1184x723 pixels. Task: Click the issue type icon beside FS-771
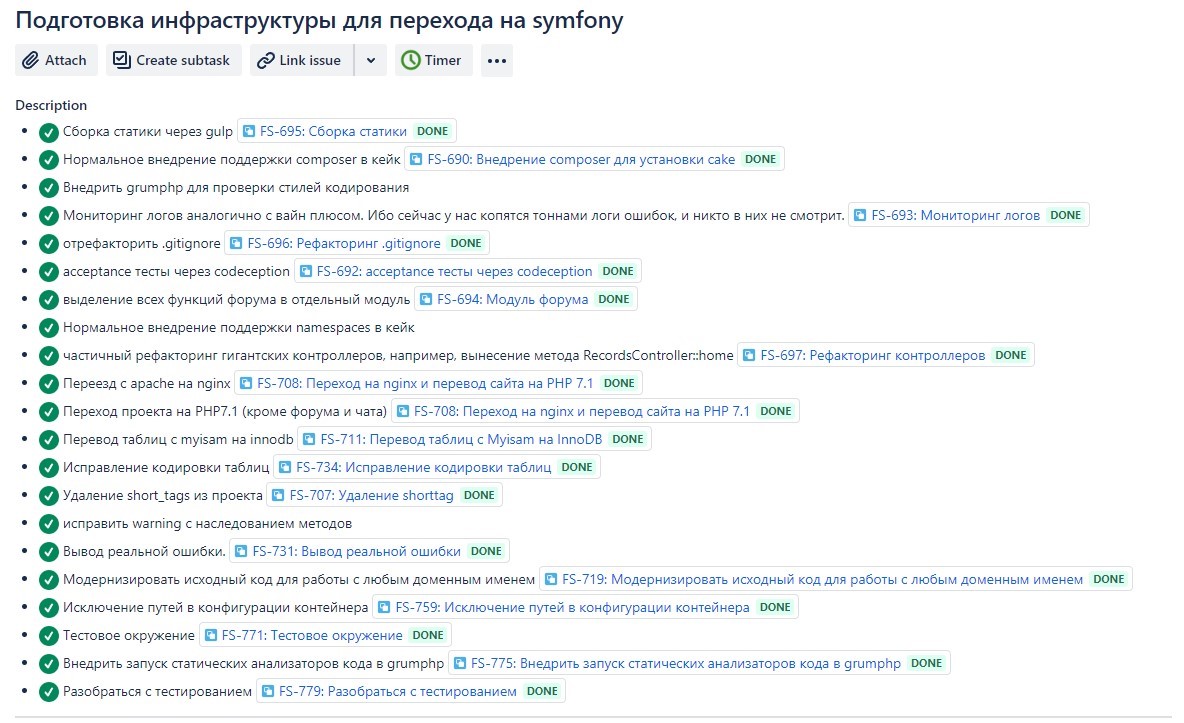pos(211,635)
